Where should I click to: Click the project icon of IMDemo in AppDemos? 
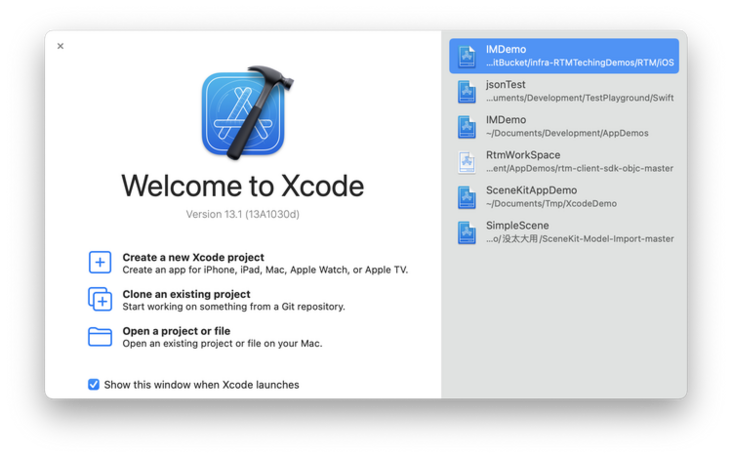click(x=466, y=127)
